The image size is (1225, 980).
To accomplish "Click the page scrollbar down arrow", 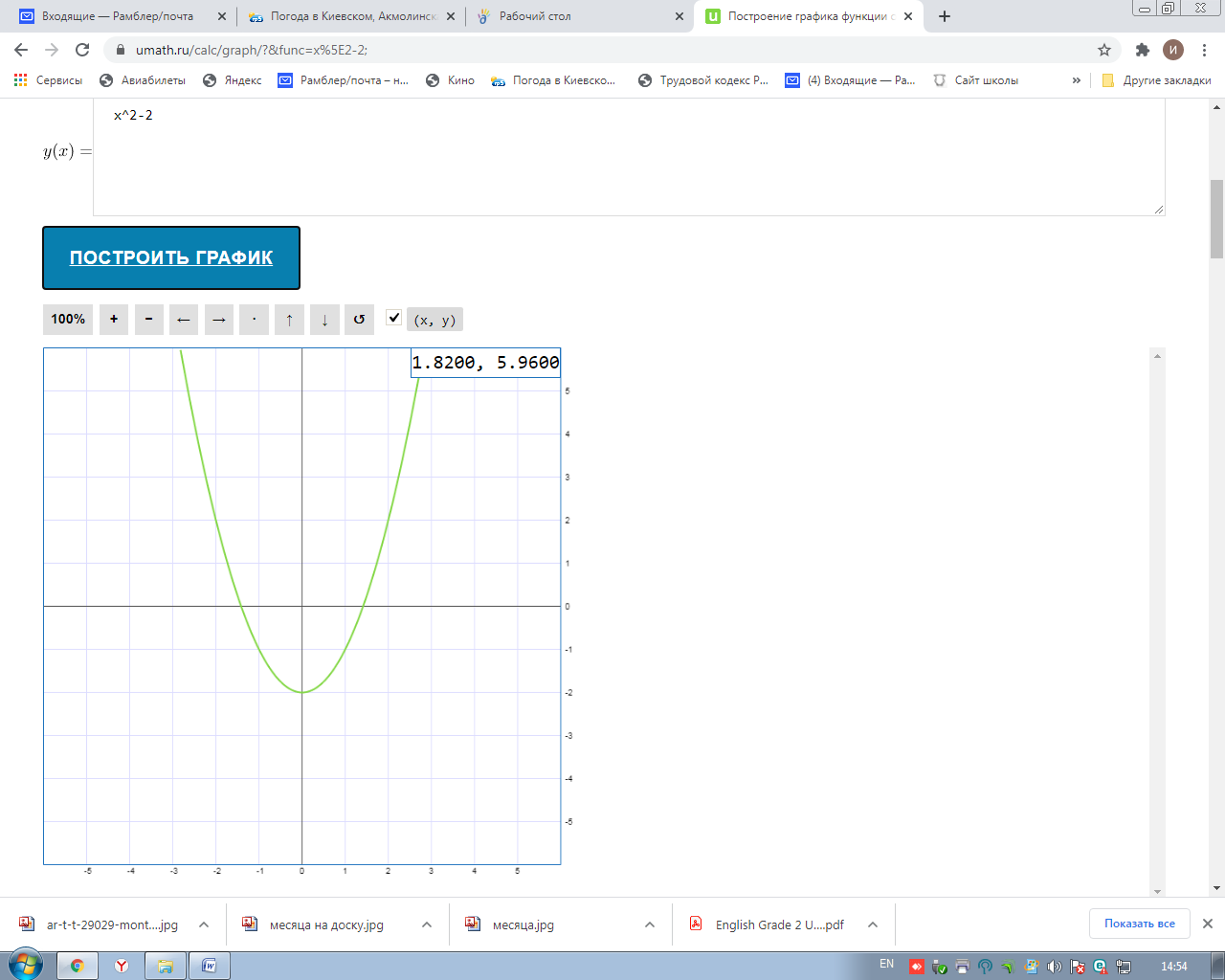I will point(1216,888).
